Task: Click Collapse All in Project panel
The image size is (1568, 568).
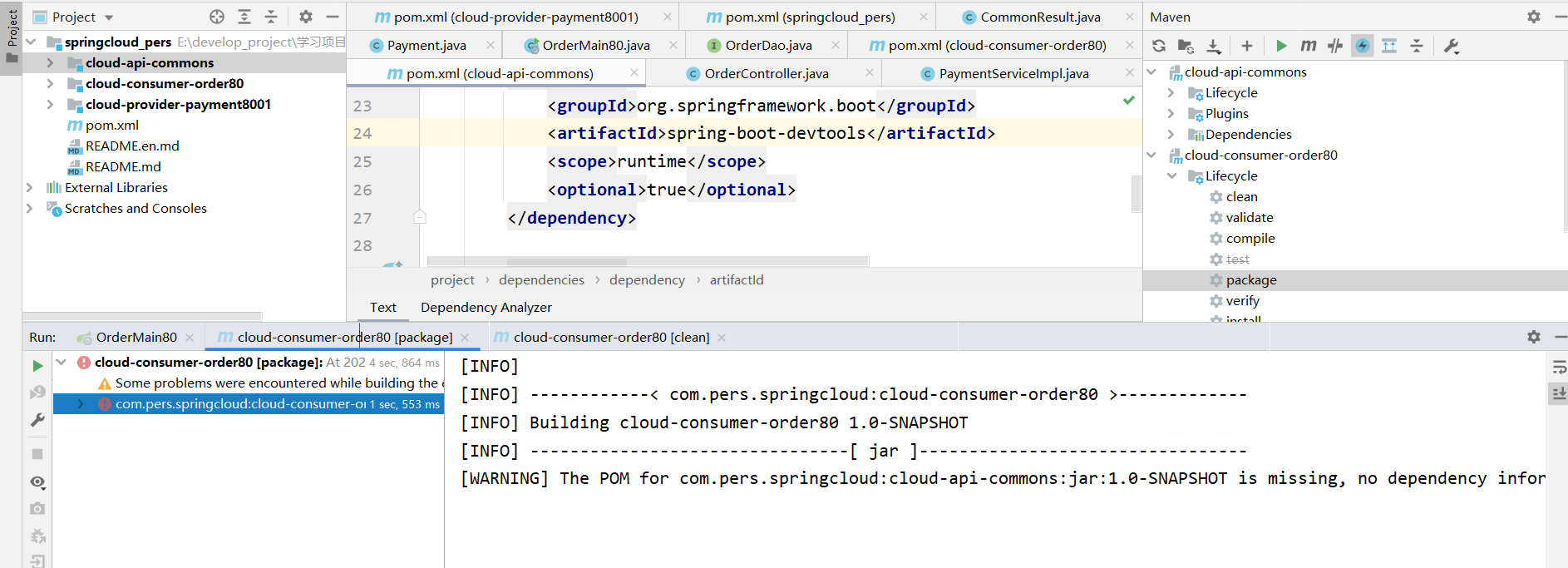Action: [x=271, y=17]
